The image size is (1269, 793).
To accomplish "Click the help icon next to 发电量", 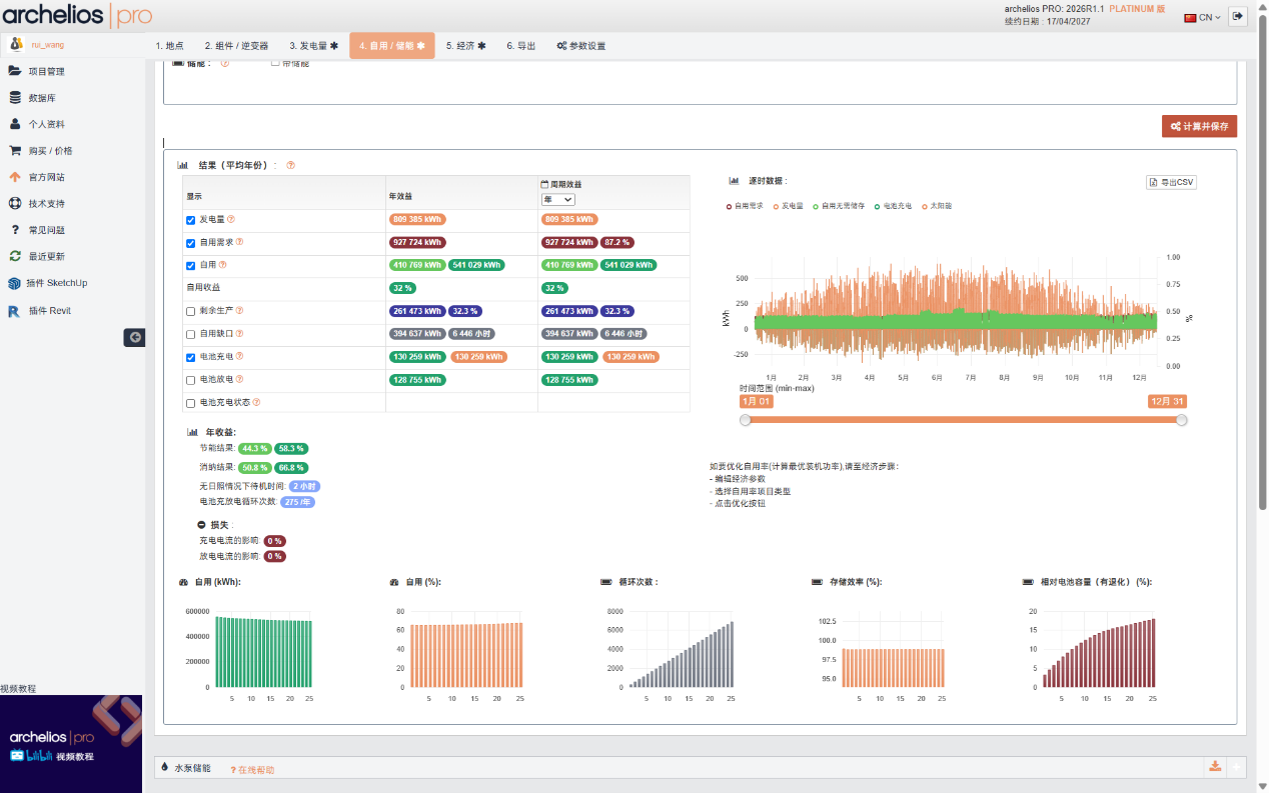I will 231,219.
